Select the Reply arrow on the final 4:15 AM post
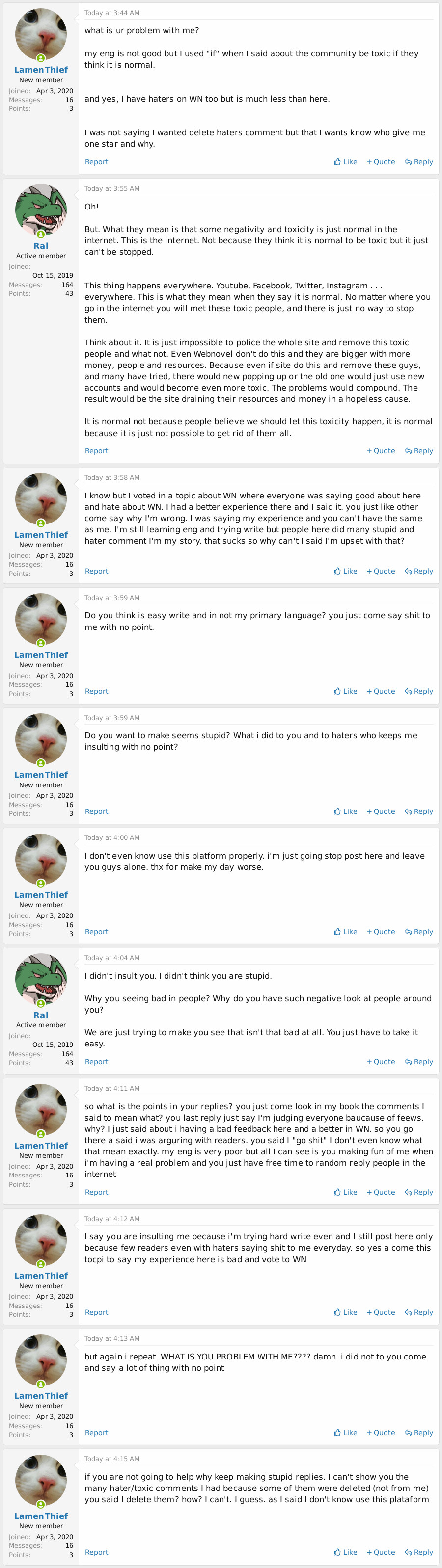This screenshot has width=442, height=1568. click(x=408, y=1552)
